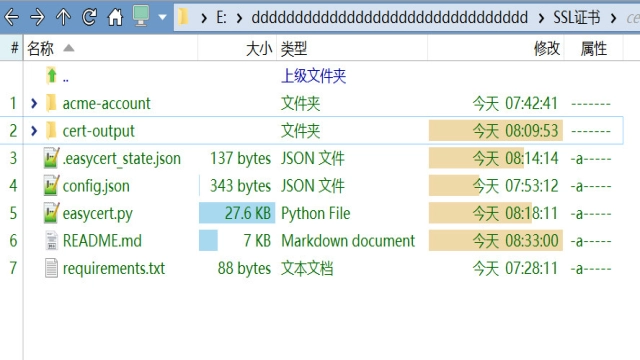Screen dimensions: 640x360
Task: Open the dropdown arrow next to the monitor icon
Action: 162,18
